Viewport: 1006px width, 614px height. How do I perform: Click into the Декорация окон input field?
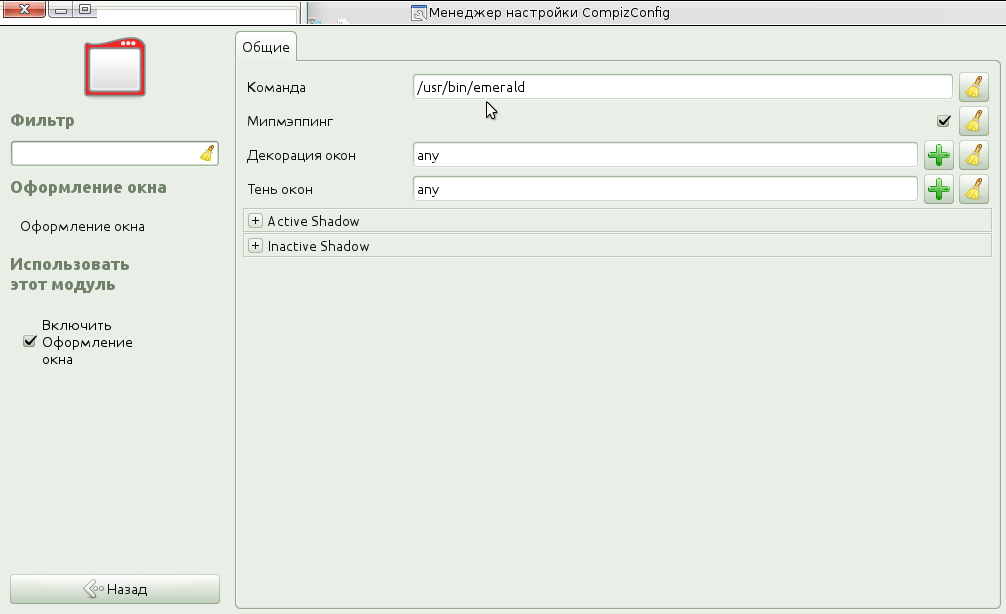tap(665, 155)
